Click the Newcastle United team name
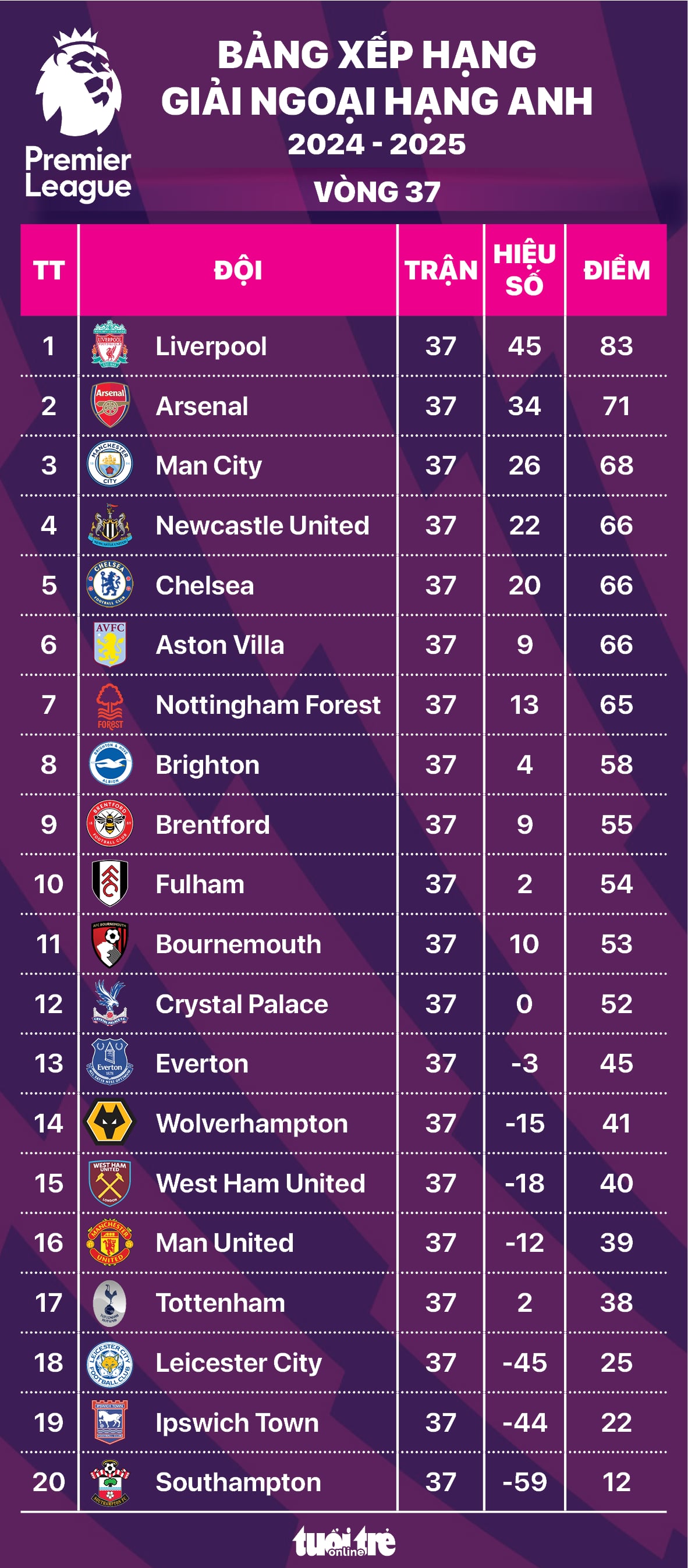The height and width of the screenshot is (1568, 688). [x=262, y=525]
